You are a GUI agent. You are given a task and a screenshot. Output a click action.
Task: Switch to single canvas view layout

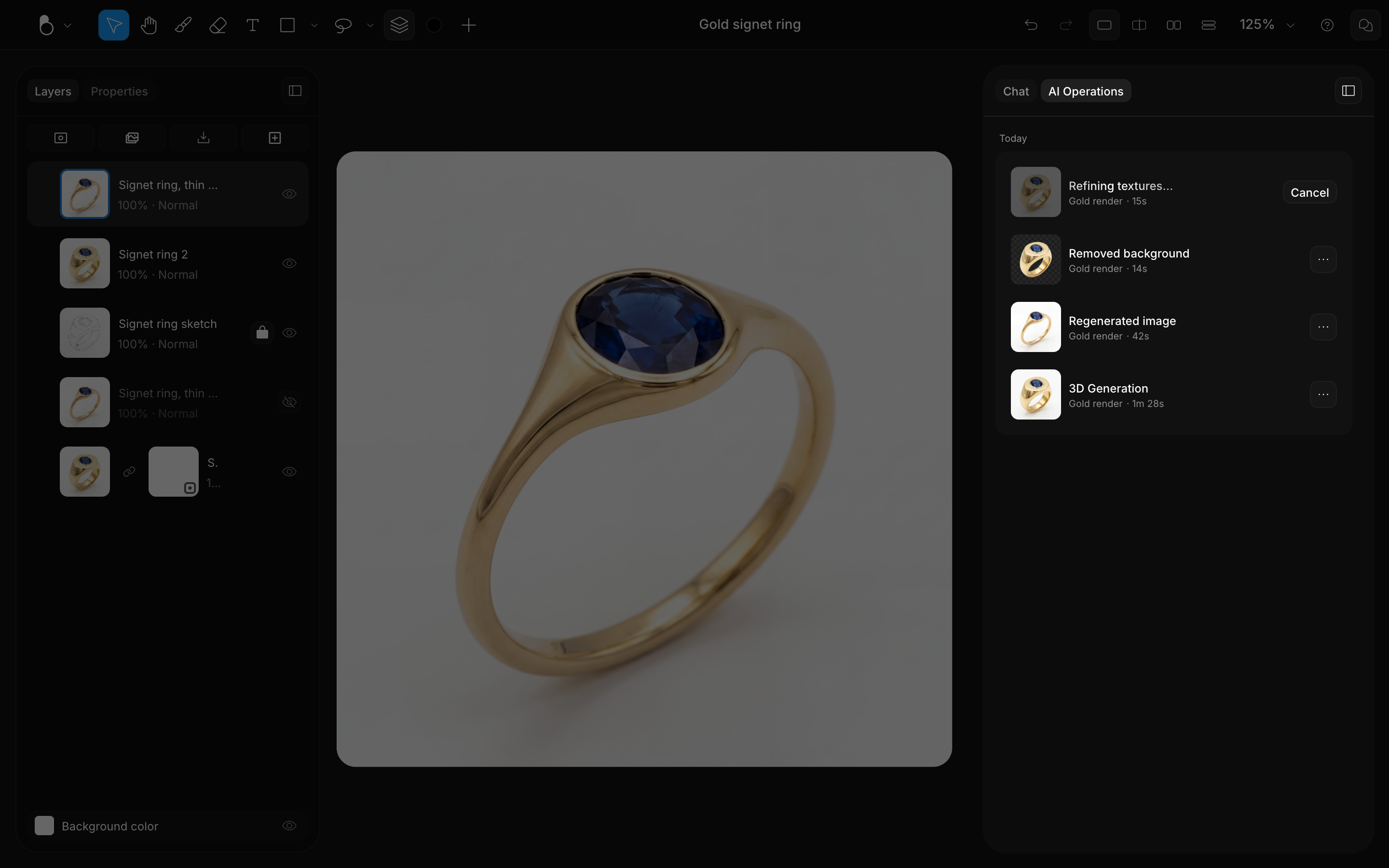[x=1104, y=25]
